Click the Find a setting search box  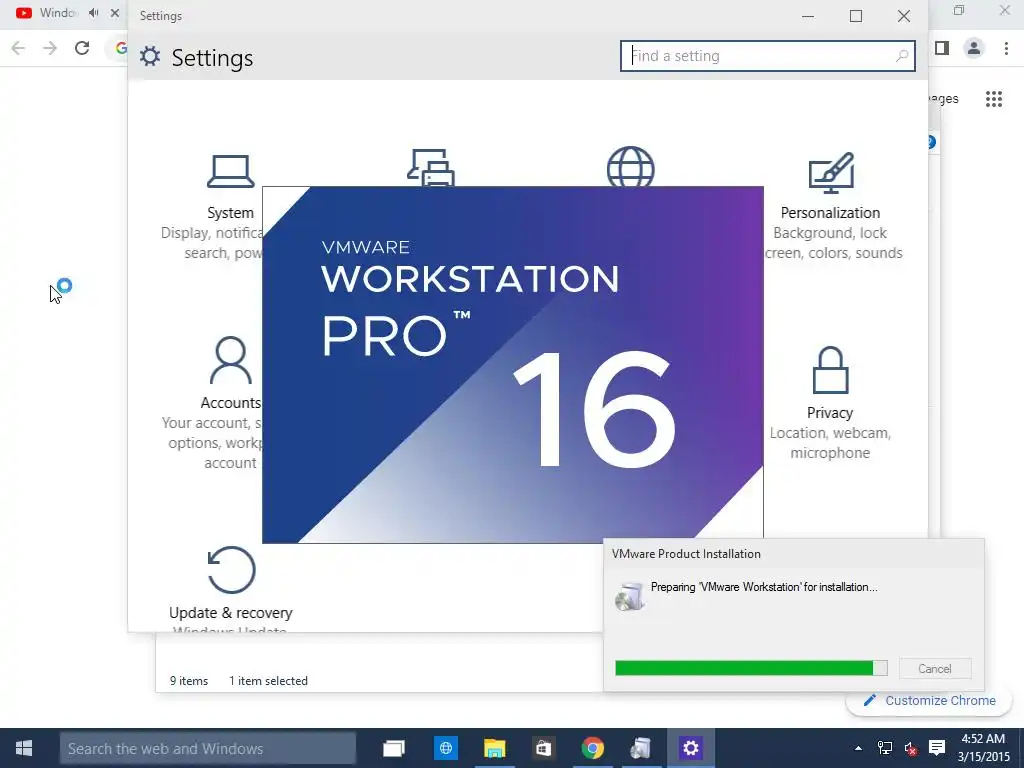(767, 56)
